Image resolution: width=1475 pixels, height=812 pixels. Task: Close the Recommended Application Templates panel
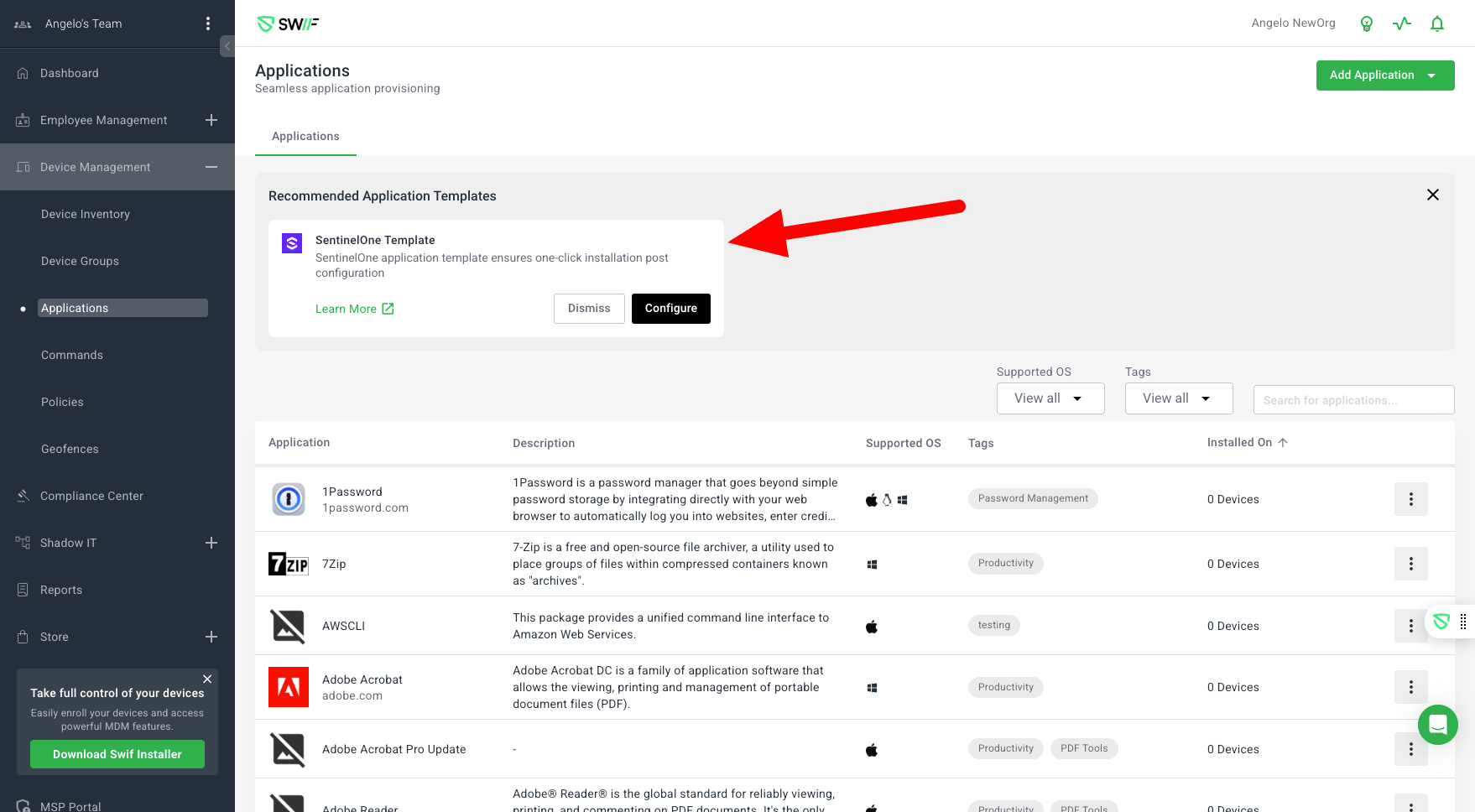tap(1432, 195)
